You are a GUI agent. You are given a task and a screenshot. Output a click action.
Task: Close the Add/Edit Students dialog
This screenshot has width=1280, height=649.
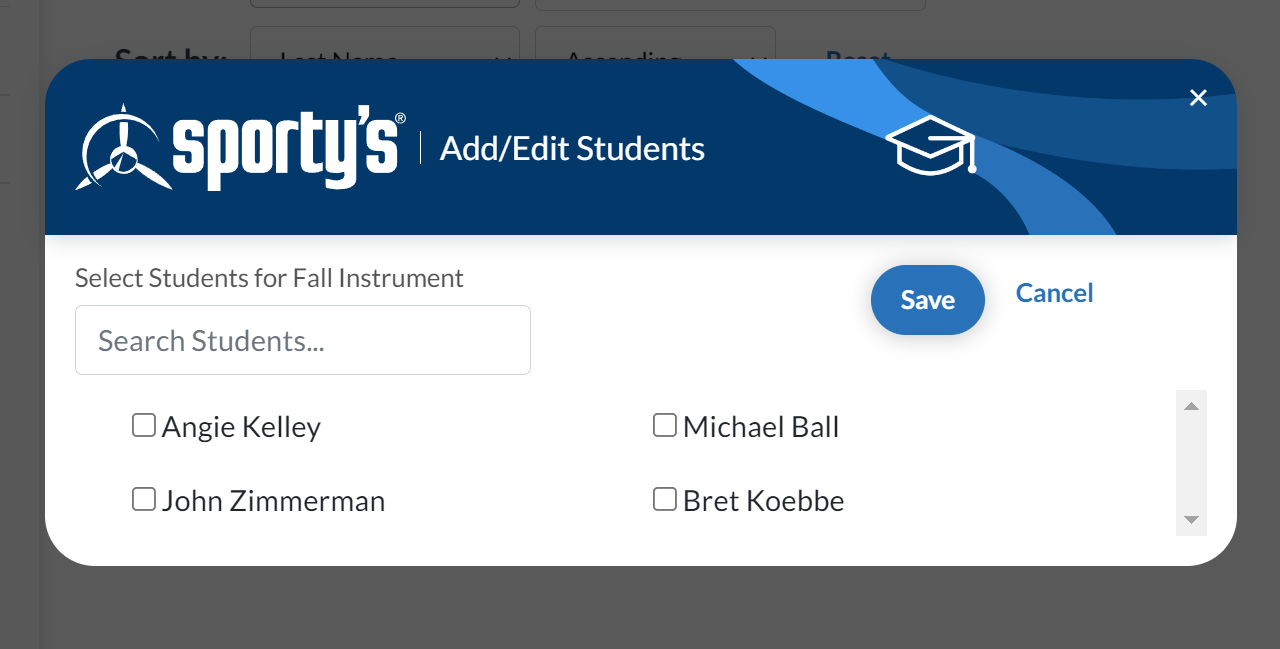(1198, 97)
